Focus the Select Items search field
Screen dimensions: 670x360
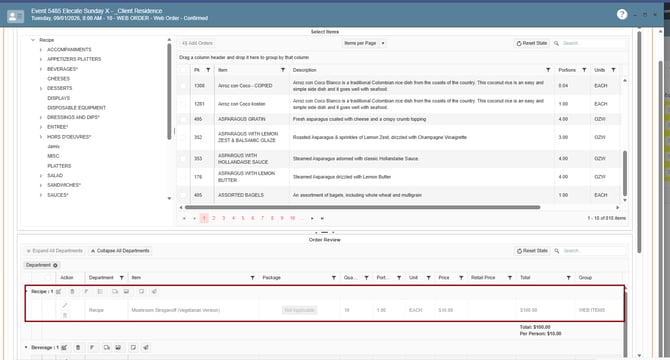pos(593,43)
